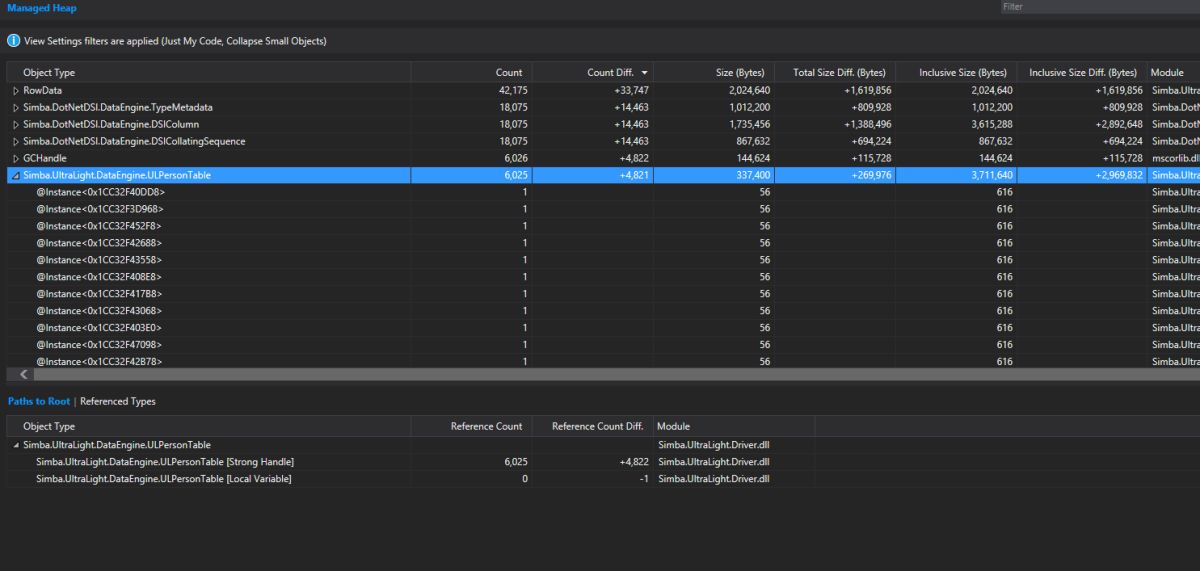Sort by the Count Diff. column header

click(x=593, y=72)
